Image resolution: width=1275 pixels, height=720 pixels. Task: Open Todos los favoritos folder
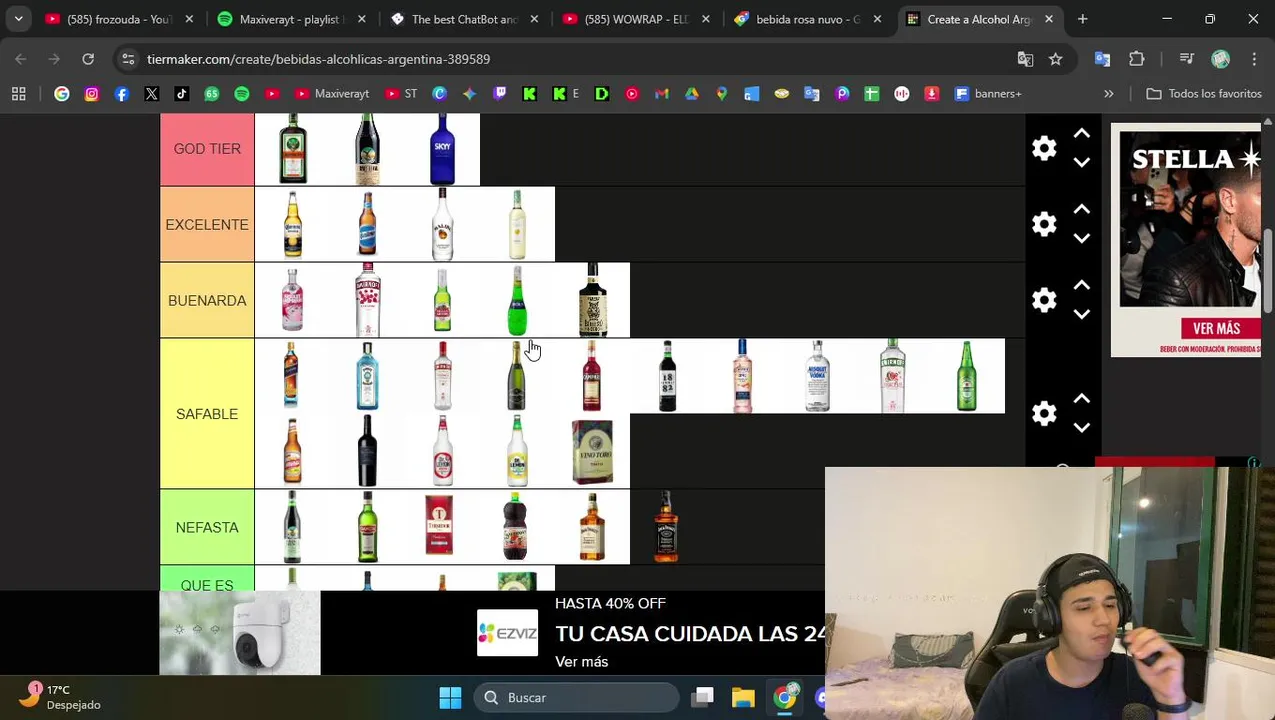pyautogui.click(x=1204, y=93)
